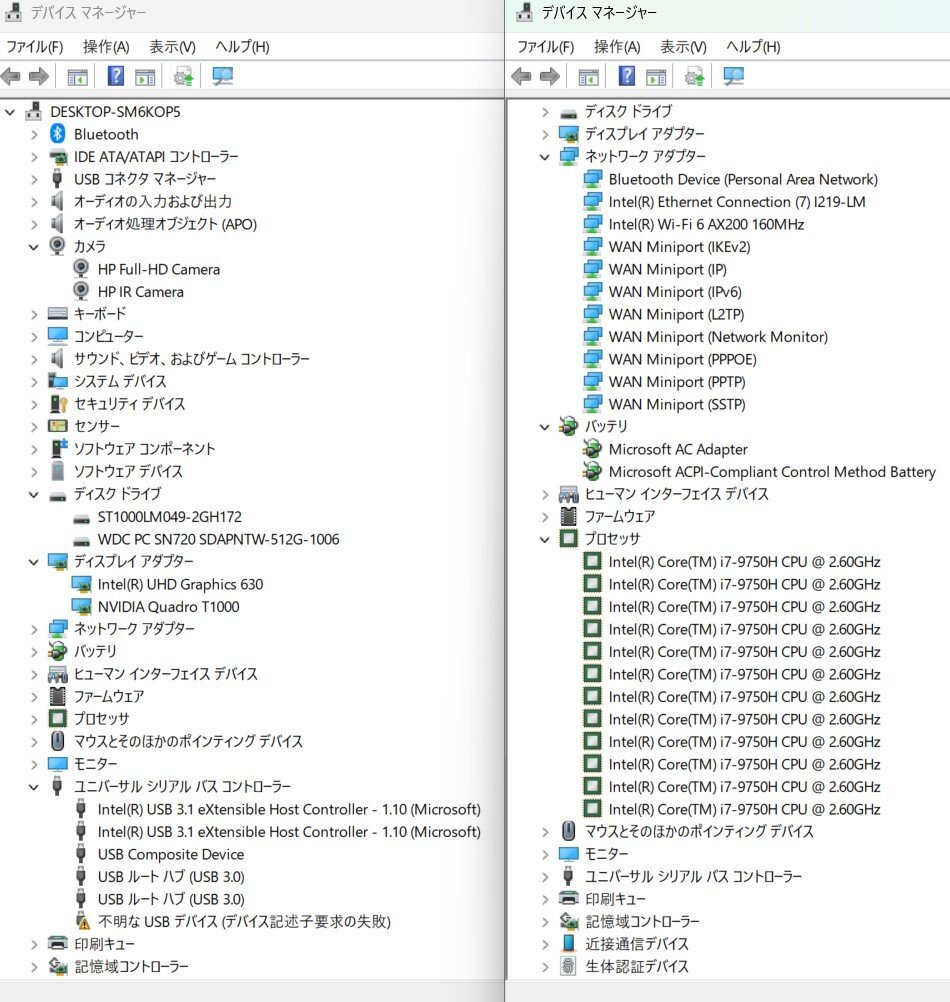
Task: Open 操作(A) menu in left window
Action: [106, 47]
